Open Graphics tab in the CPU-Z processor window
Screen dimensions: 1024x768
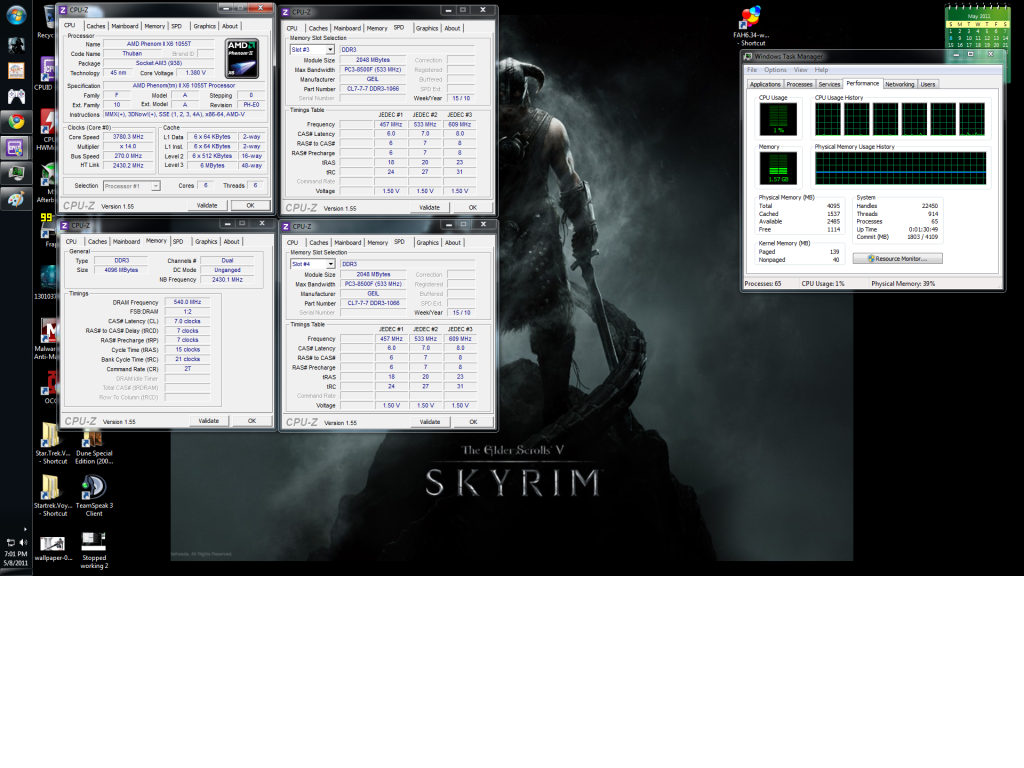(204, 26)
